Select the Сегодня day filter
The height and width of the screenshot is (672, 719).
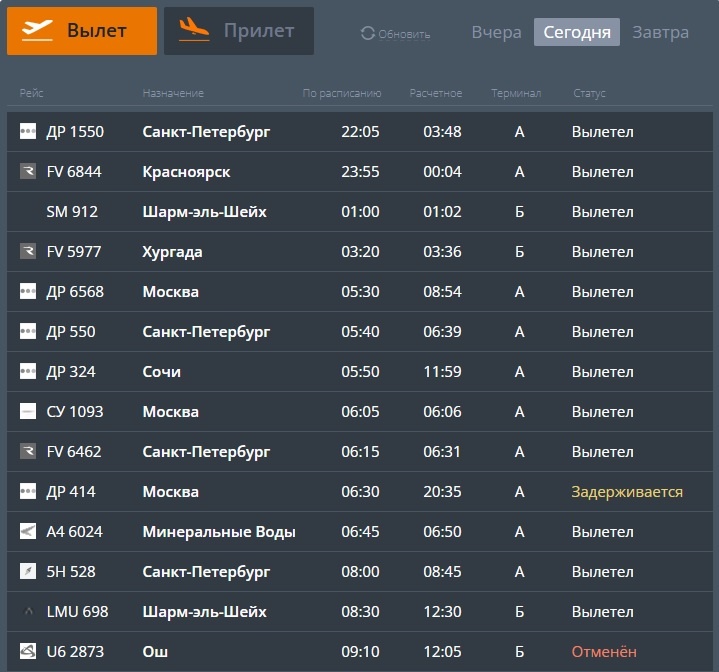[577, 32]
